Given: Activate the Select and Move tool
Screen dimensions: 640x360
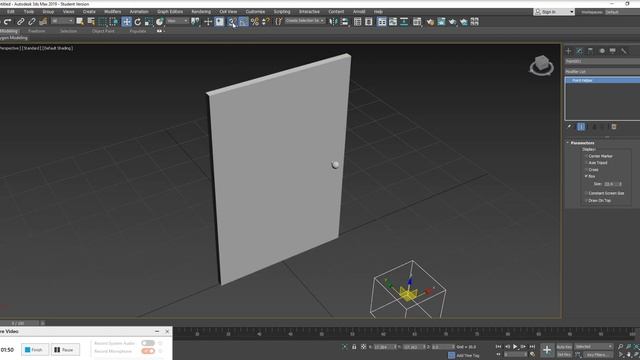Looking at the screenshot, I should [127, 21].
